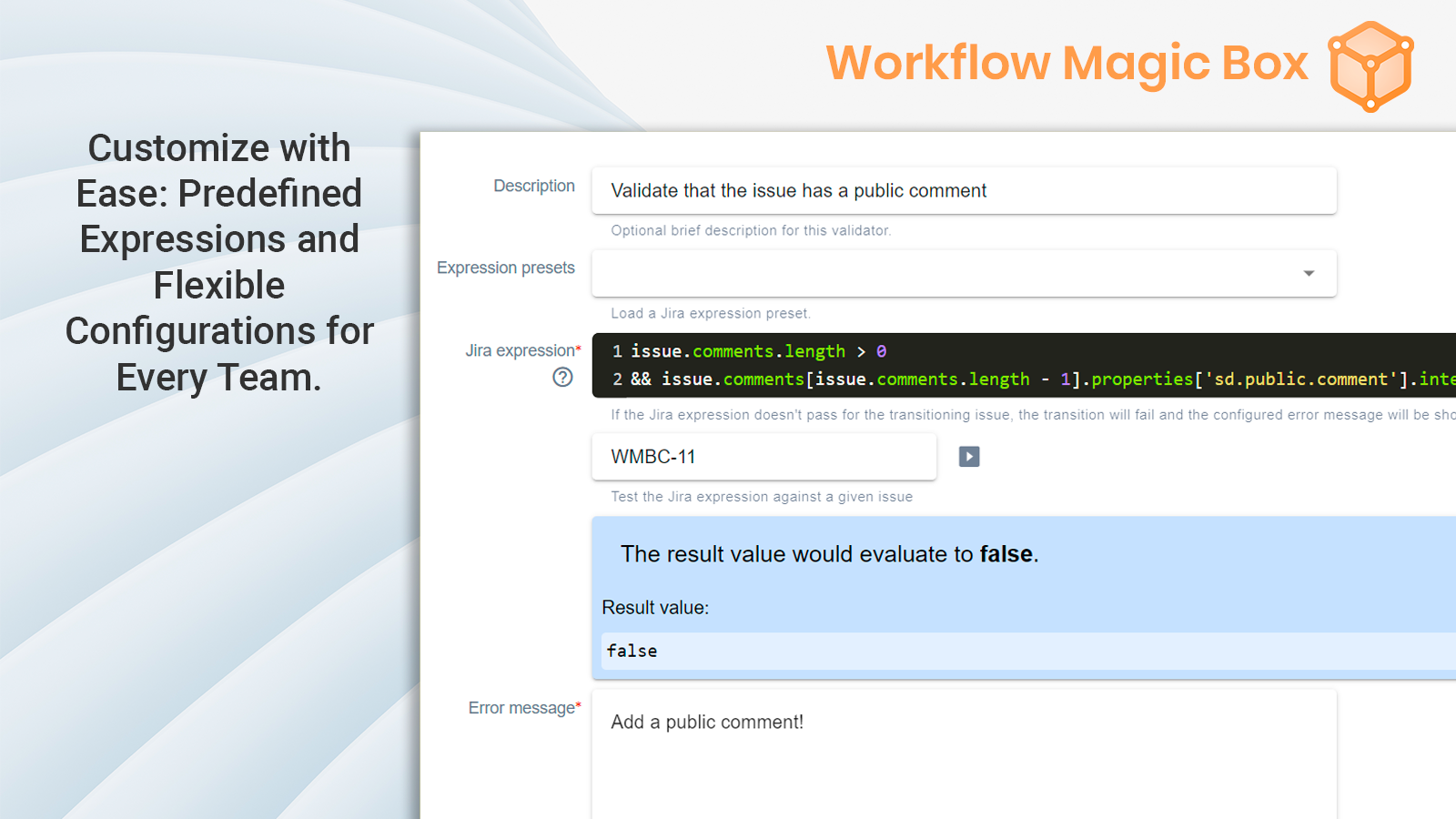Image resolution: width=1456 pixels, height=819 pixels.
Task: Click the 'Customize with Ease' headline text
Action: pyautogui.click(x=219, y=262)
